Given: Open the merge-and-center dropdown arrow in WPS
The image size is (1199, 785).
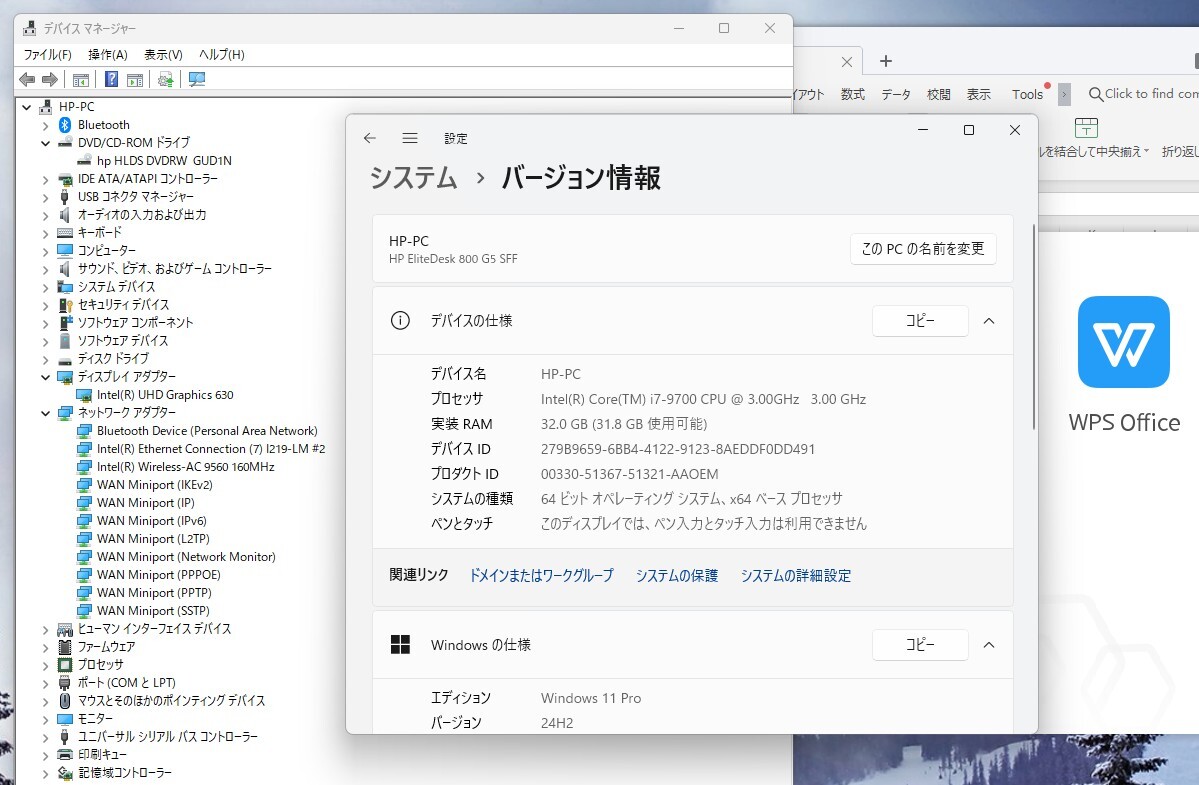Looking at the screenshot, I should [1146, 151].
